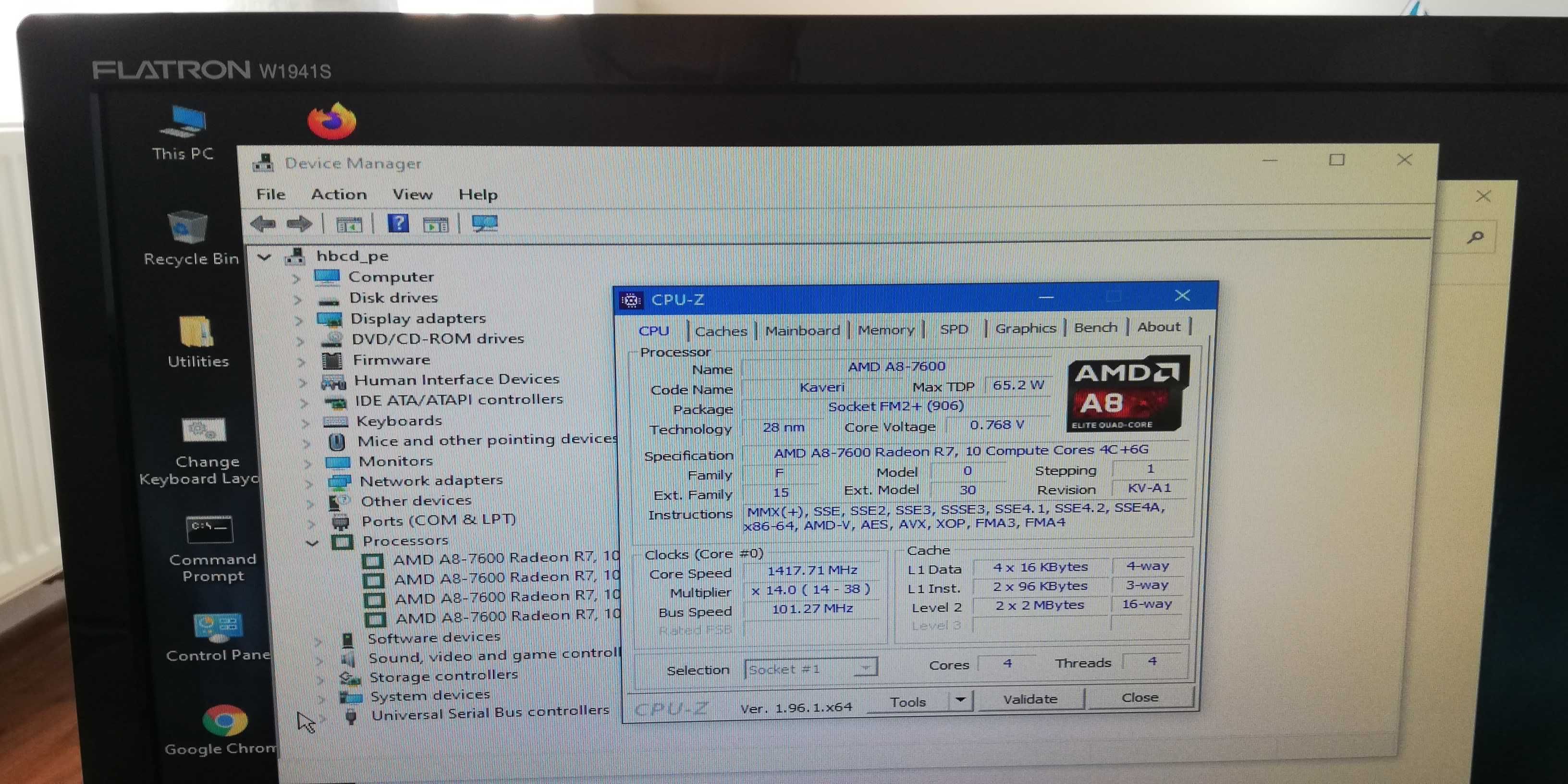Open the View menu
This screenshot has height=784, width=1568.
(x=413, y=194)
